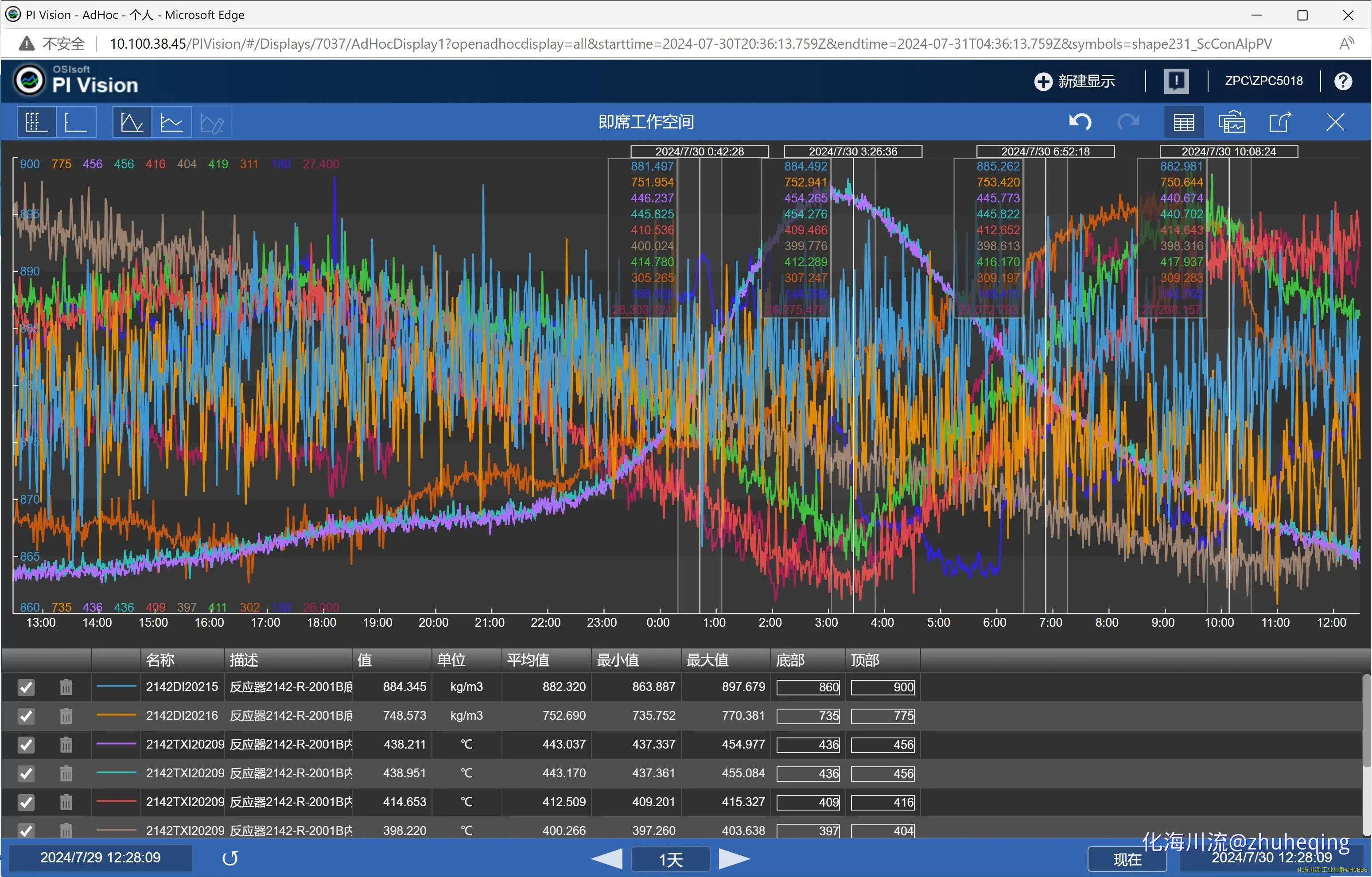Image resolution: width=1372 pixels, height=877 pixels.
Task: Click the average value 882.320
Action: coord(564,687)
